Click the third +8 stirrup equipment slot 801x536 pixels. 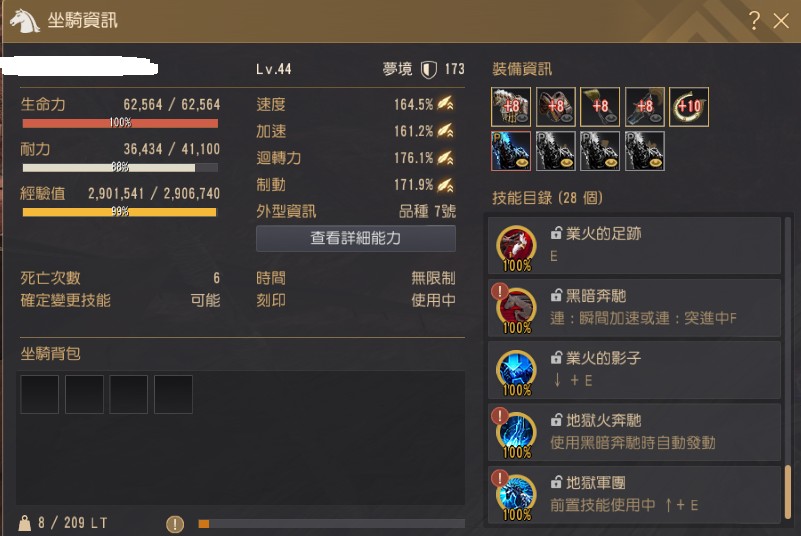click(x=600, y=107)
